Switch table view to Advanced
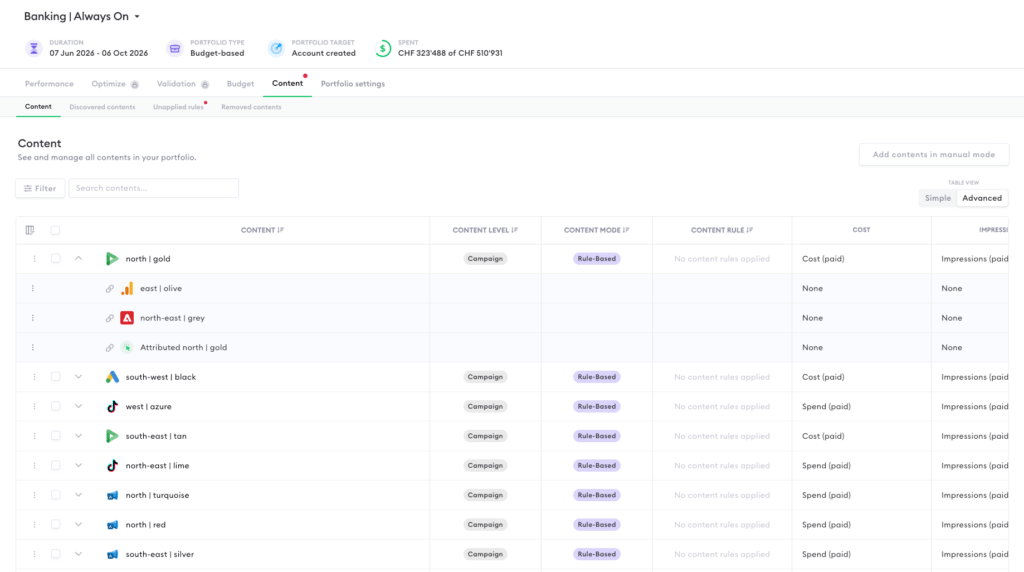1024x572 pixels. (982, 198)
